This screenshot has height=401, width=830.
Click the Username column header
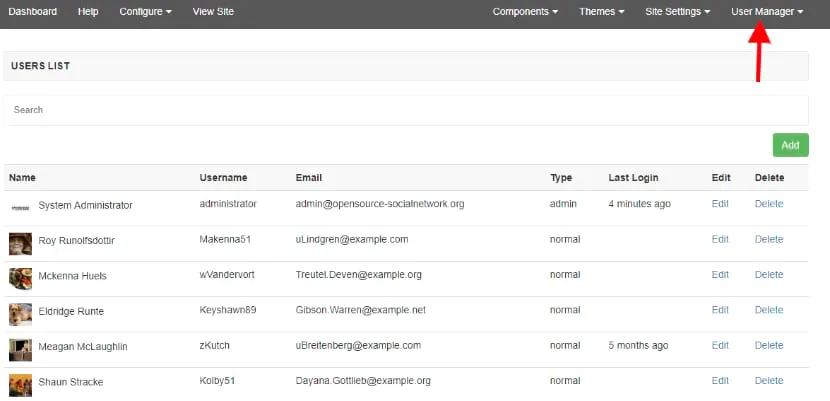coord(223,178)
